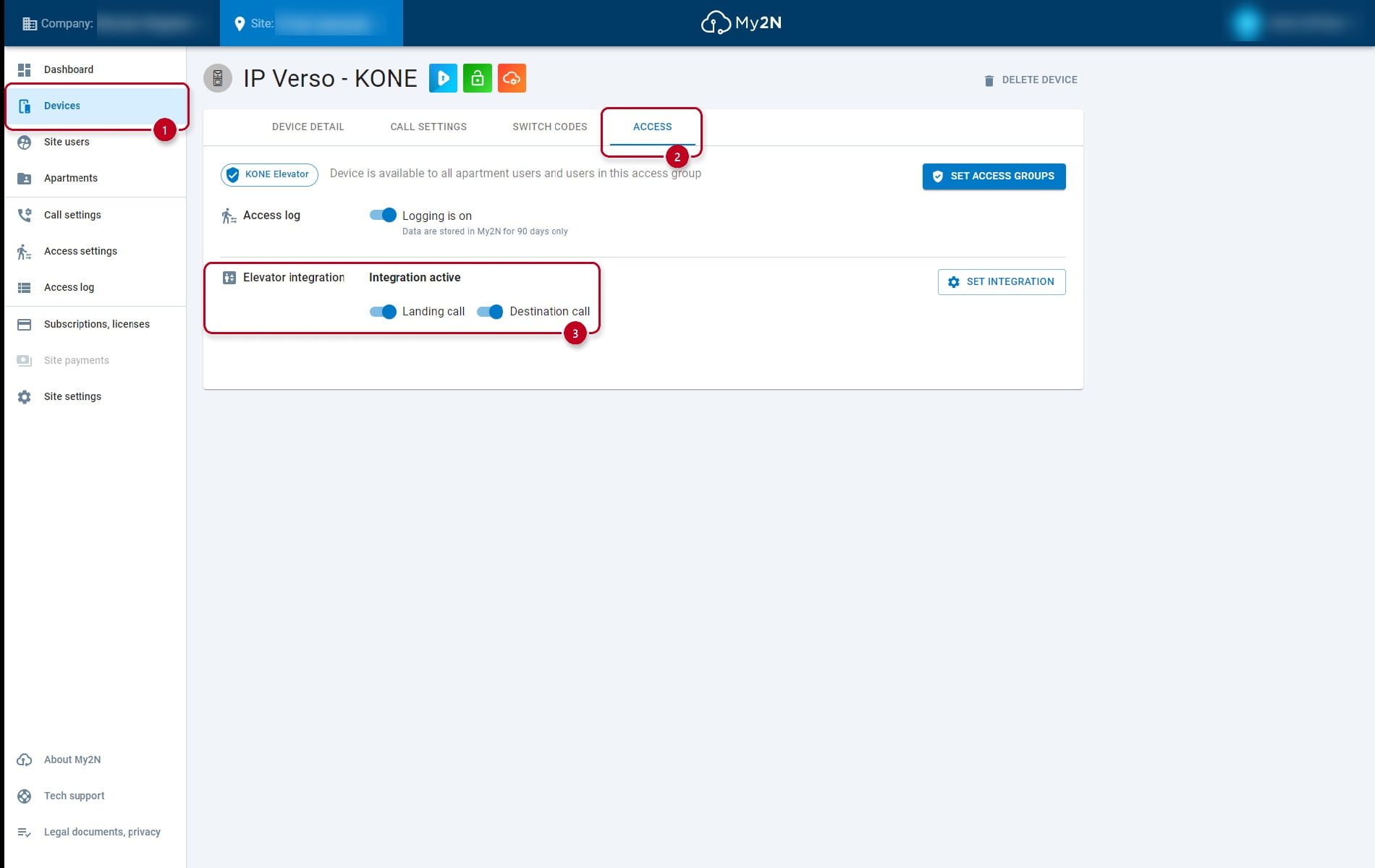Image resolution: width=1375 pixels, height=868 pixels.
Task: Open Apartments in sidebar
Action: point(96,178)
